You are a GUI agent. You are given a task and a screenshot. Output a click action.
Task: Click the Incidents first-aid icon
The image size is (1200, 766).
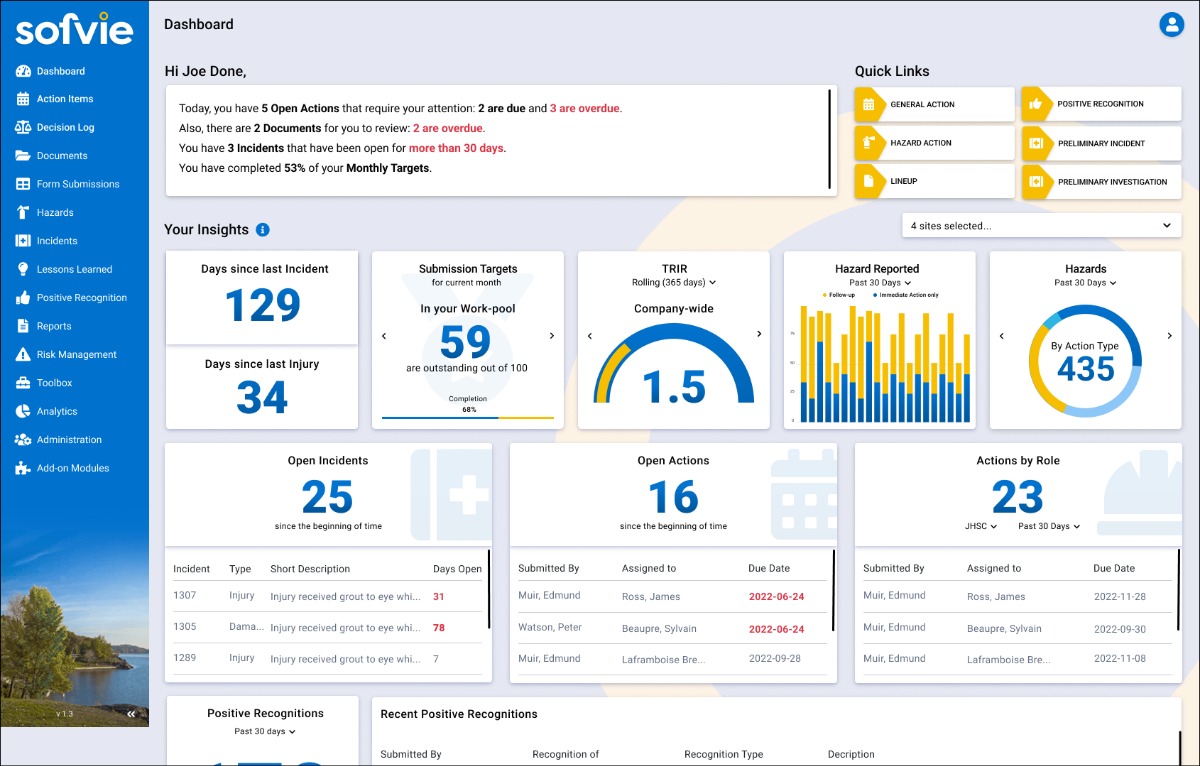pos(23,241)
